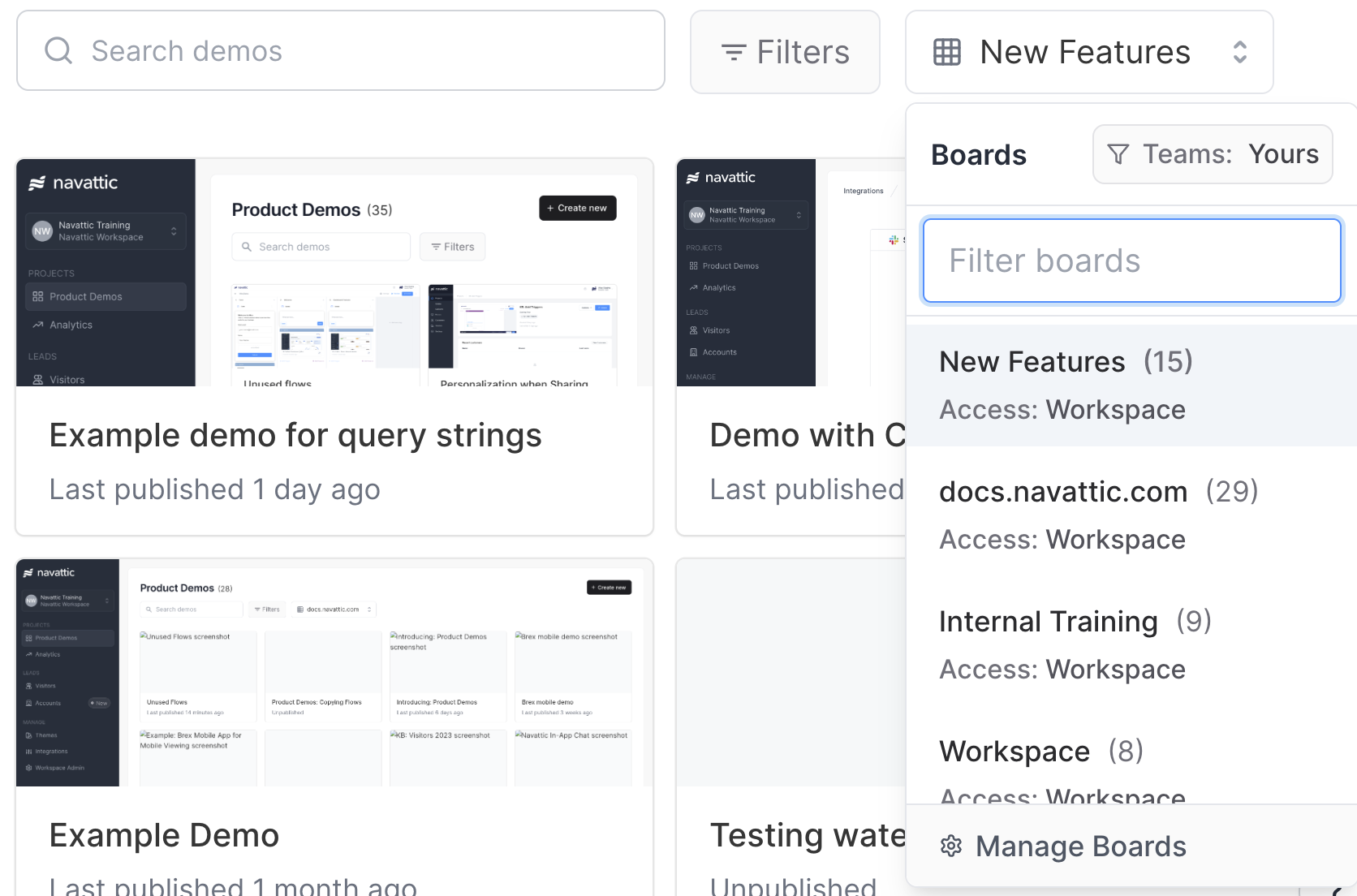Open the New Features board dropdown
The width and height of the screenshot is (1357, 896).
tap(1089, 52)
